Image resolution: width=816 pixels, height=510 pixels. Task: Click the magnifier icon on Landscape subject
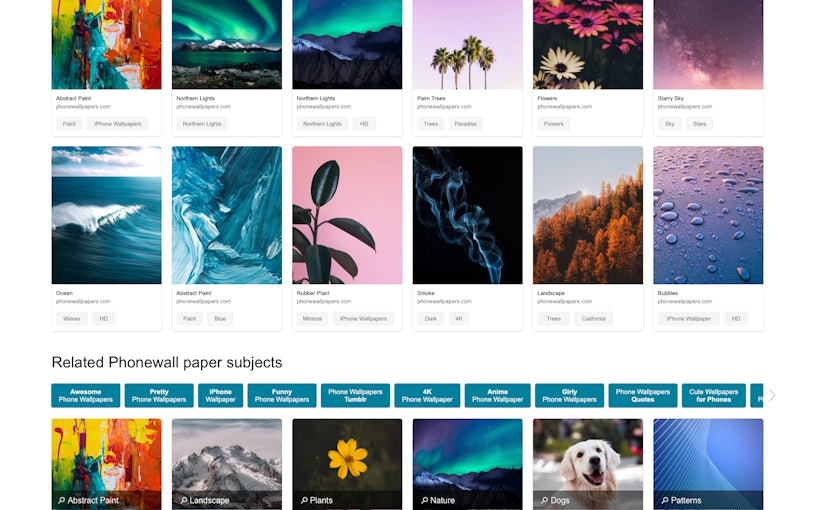[184, 500]
